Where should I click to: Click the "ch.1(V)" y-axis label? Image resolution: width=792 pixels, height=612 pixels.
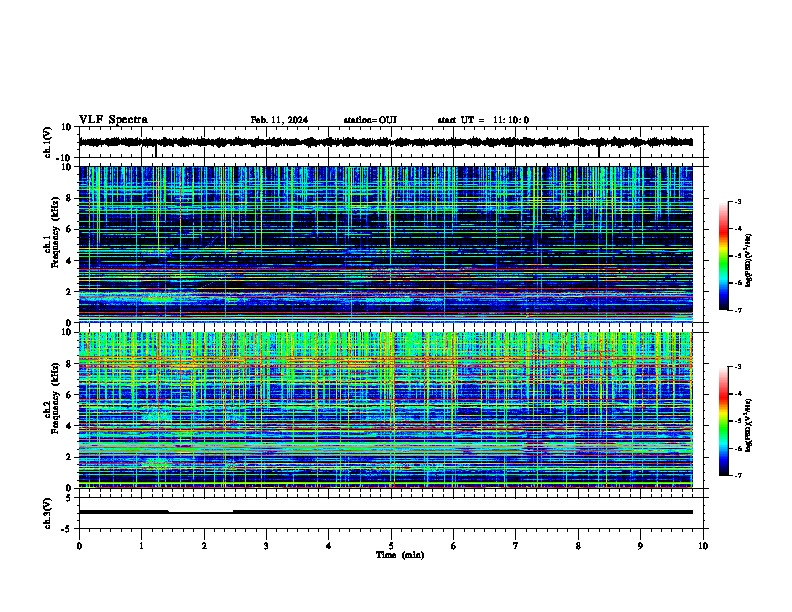coord(48,142)
